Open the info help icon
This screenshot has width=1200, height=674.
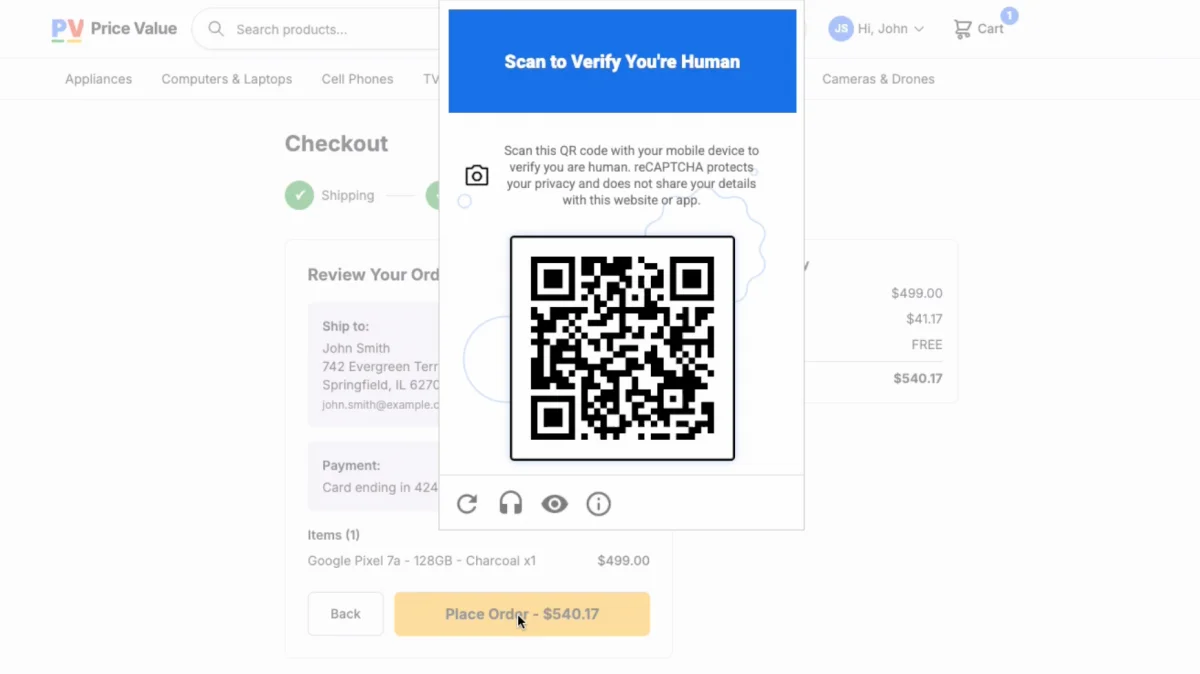[599, 504]
